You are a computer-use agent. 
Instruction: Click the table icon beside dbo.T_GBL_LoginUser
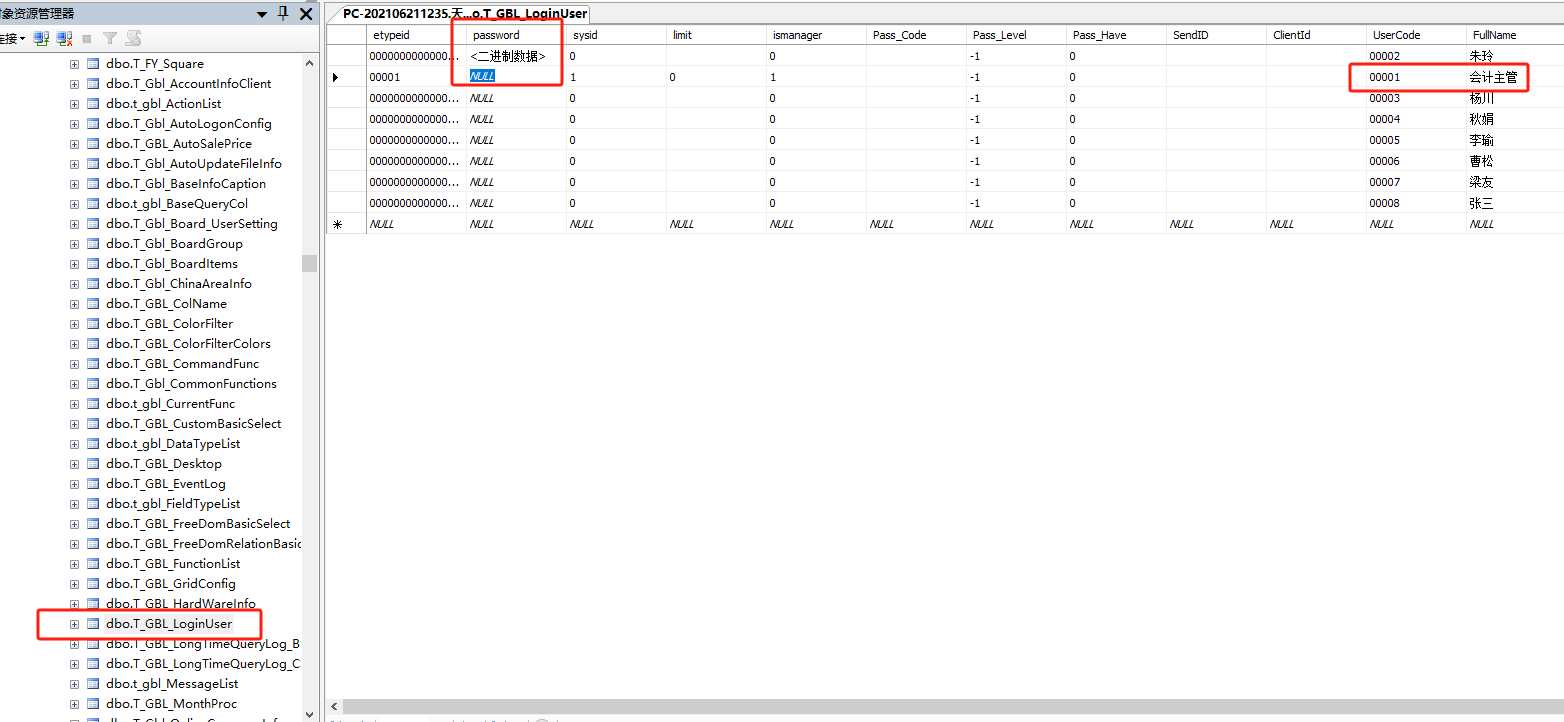pos(93,624)
